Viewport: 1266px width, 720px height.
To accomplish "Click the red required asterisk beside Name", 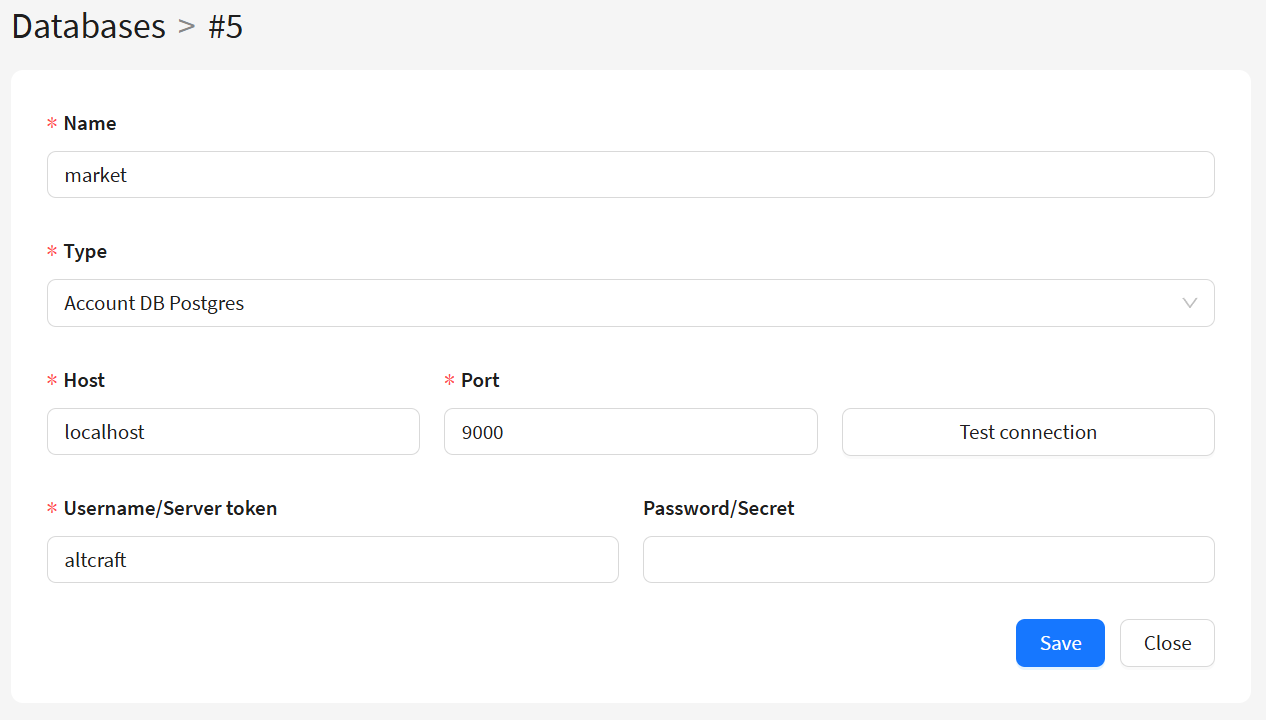I will (x=52, y=124).
